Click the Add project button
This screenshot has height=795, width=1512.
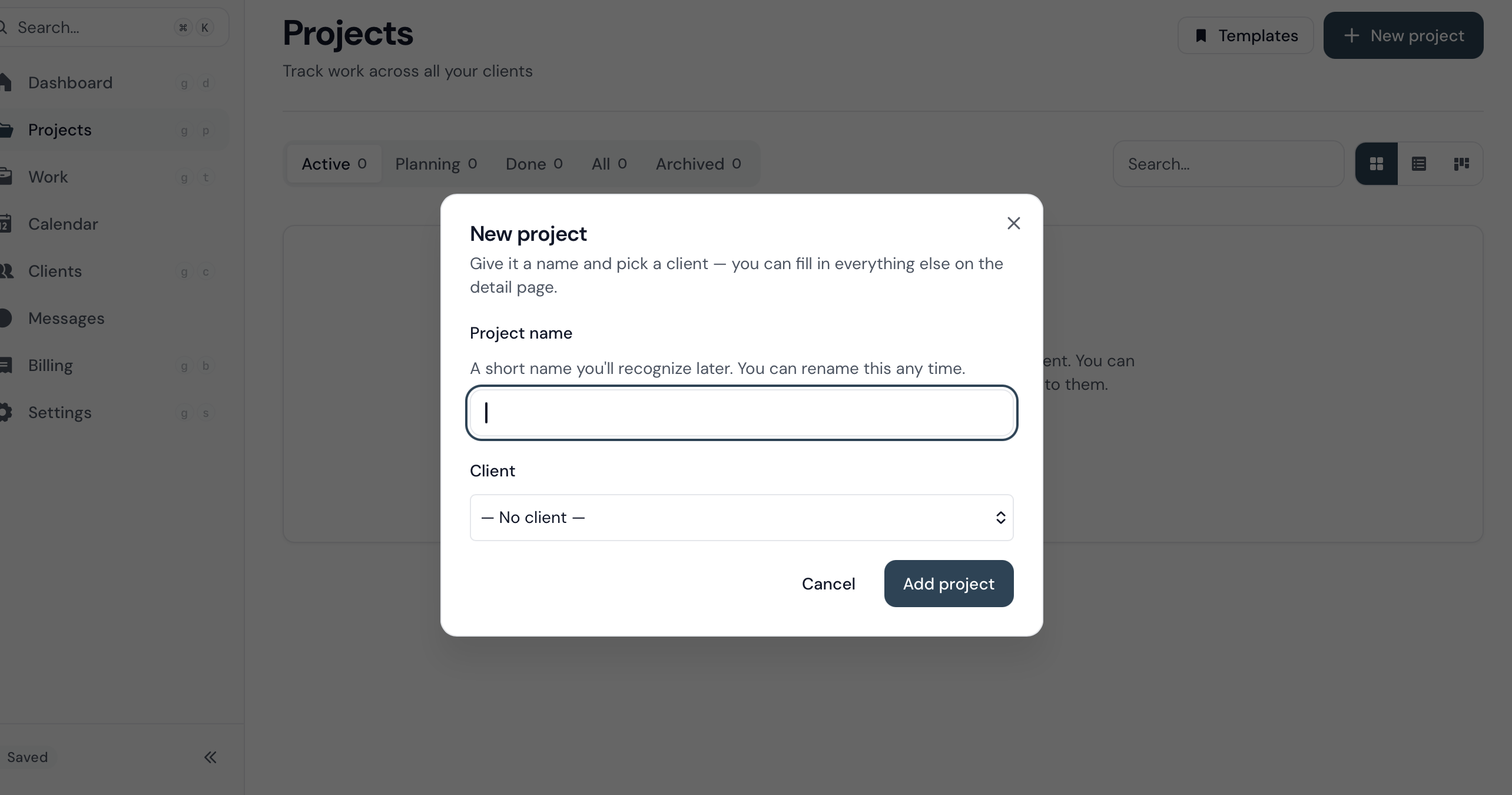click(x=949, y=584)
